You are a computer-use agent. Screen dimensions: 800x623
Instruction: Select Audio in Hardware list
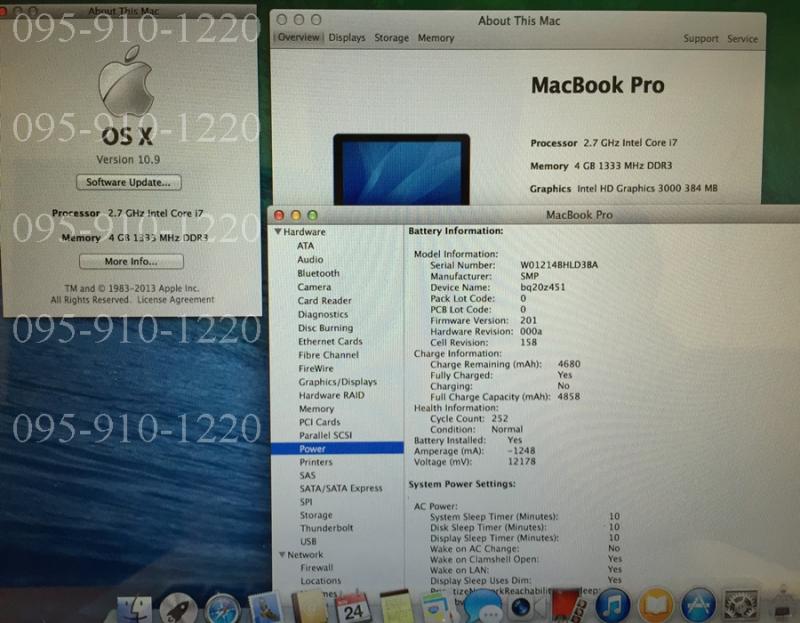(x=310, y=259)
